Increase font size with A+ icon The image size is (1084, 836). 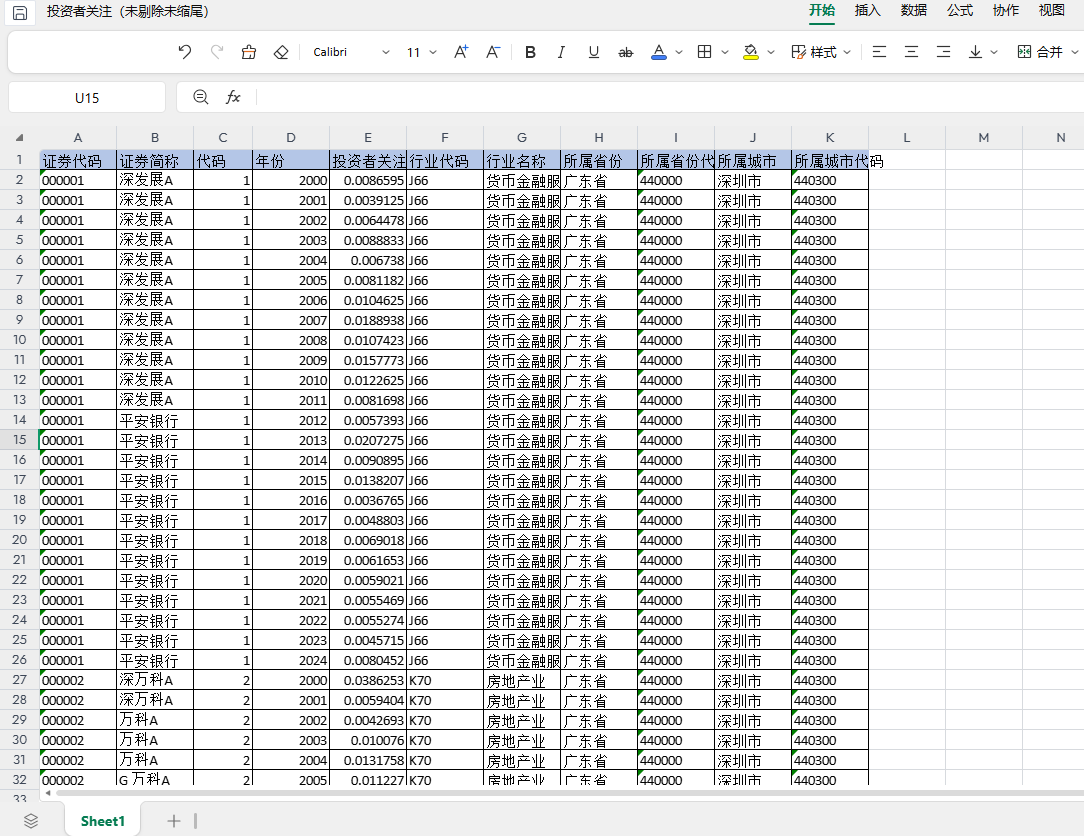[461, 52]
